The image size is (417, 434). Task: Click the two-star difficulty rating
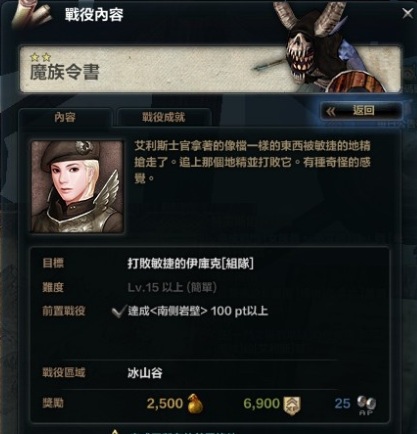point(40,57)
